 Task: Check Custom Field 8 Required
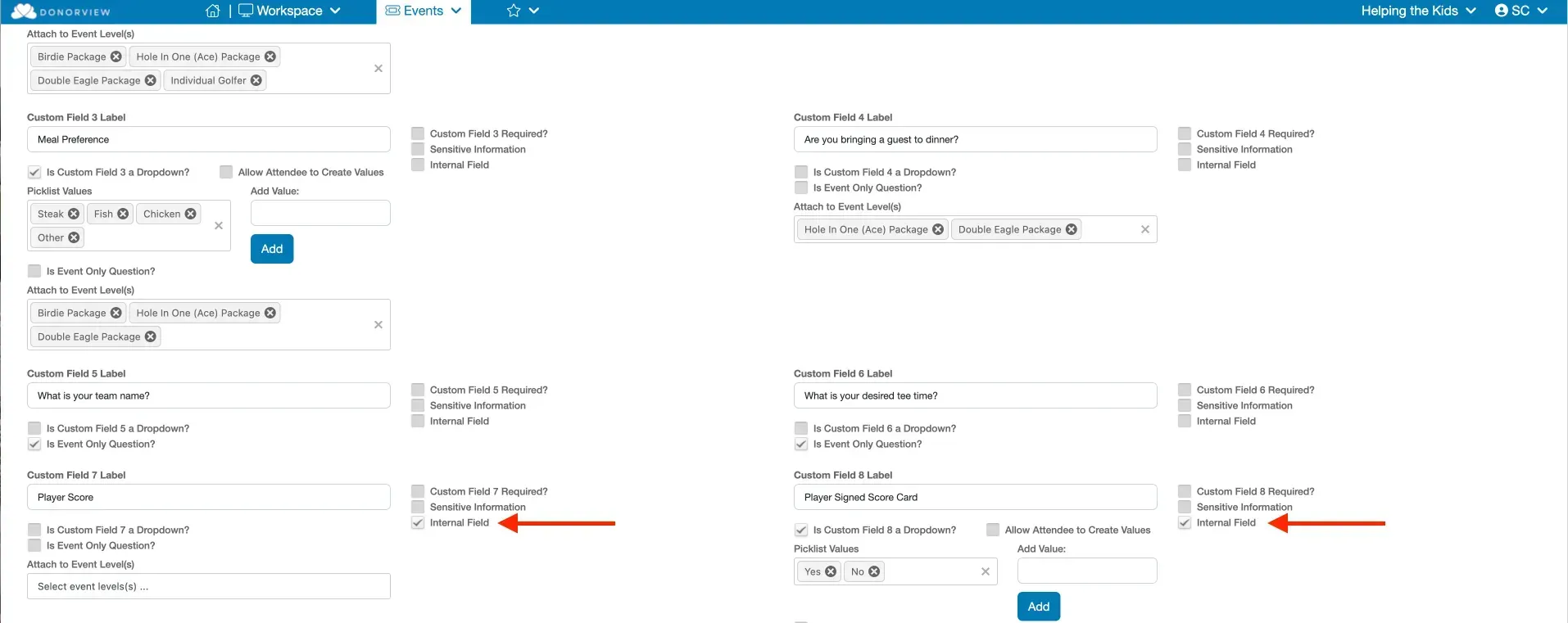pyautogui.click(x=1185, y=491)
